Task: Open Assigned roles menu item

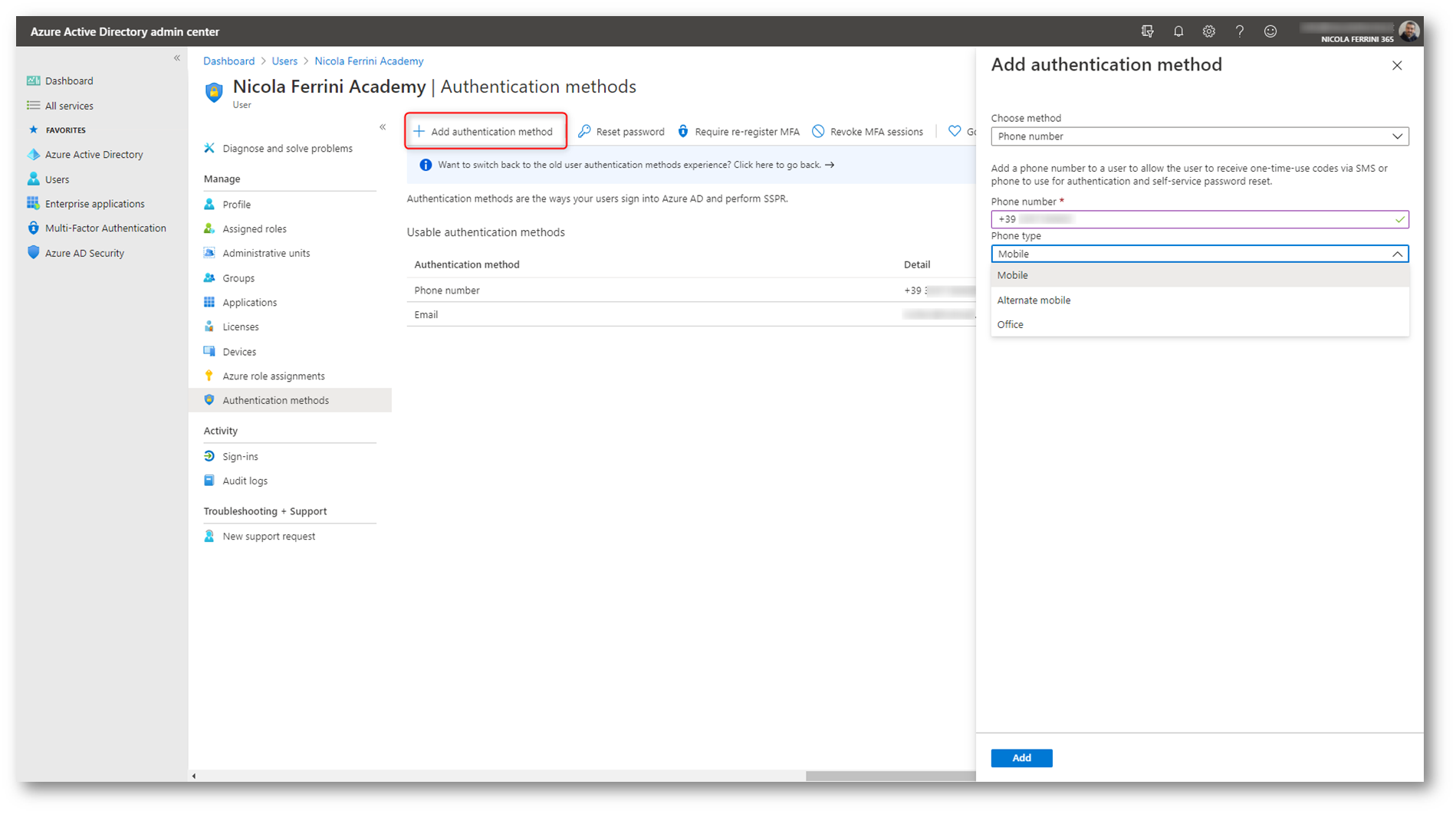Action: coord(255,229)
